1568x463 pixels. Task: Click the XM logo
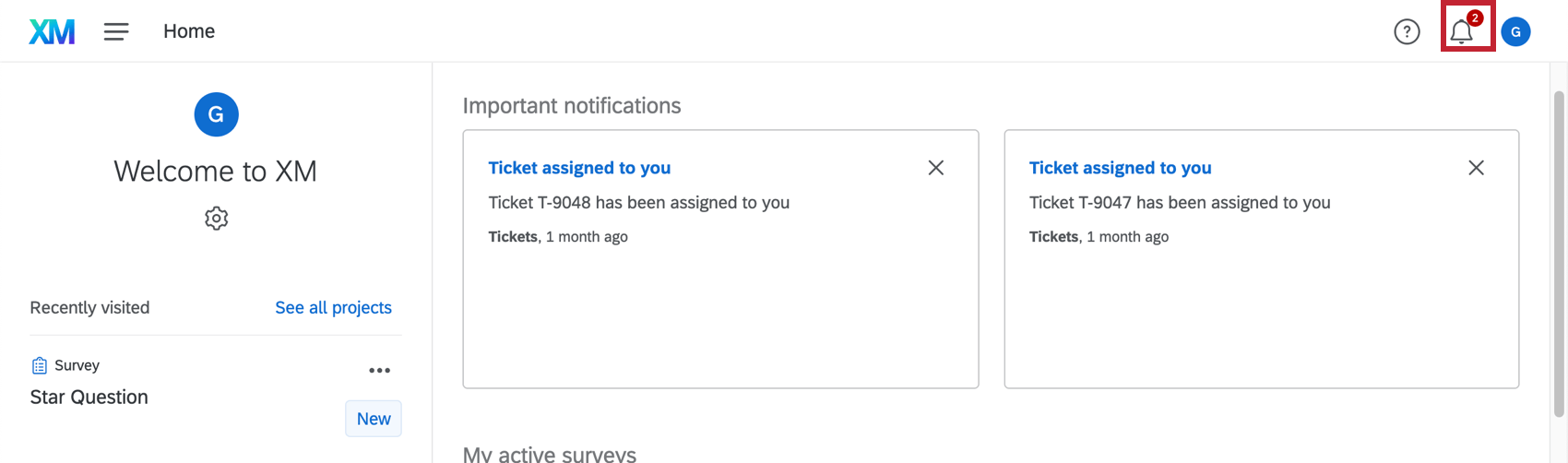tap(52, 31)
